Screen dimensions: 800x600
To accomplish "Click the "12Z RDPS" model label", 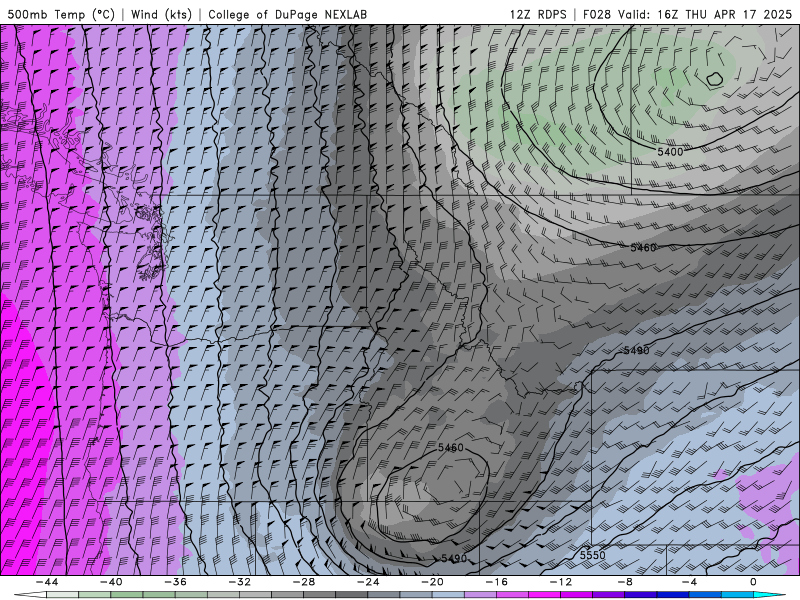I will (538, 14).
